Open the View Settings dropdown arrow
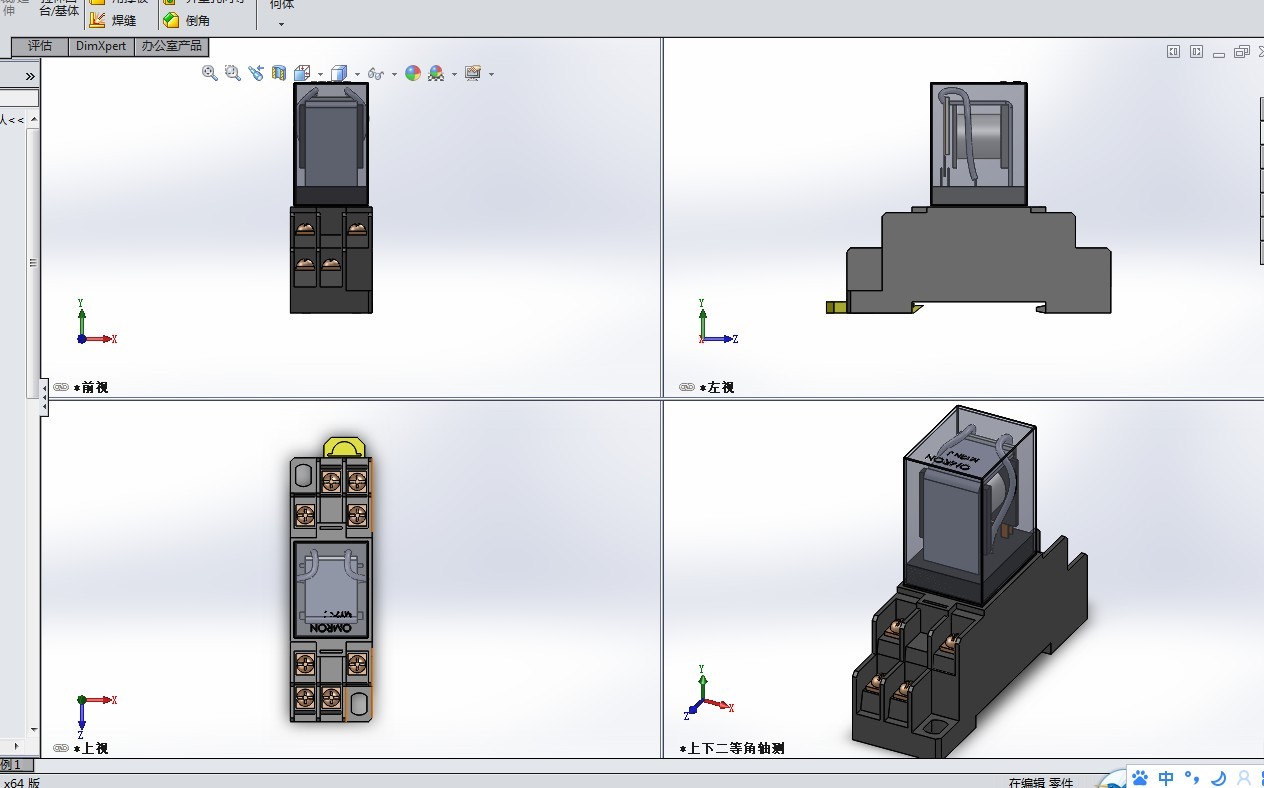 [491, 74]
